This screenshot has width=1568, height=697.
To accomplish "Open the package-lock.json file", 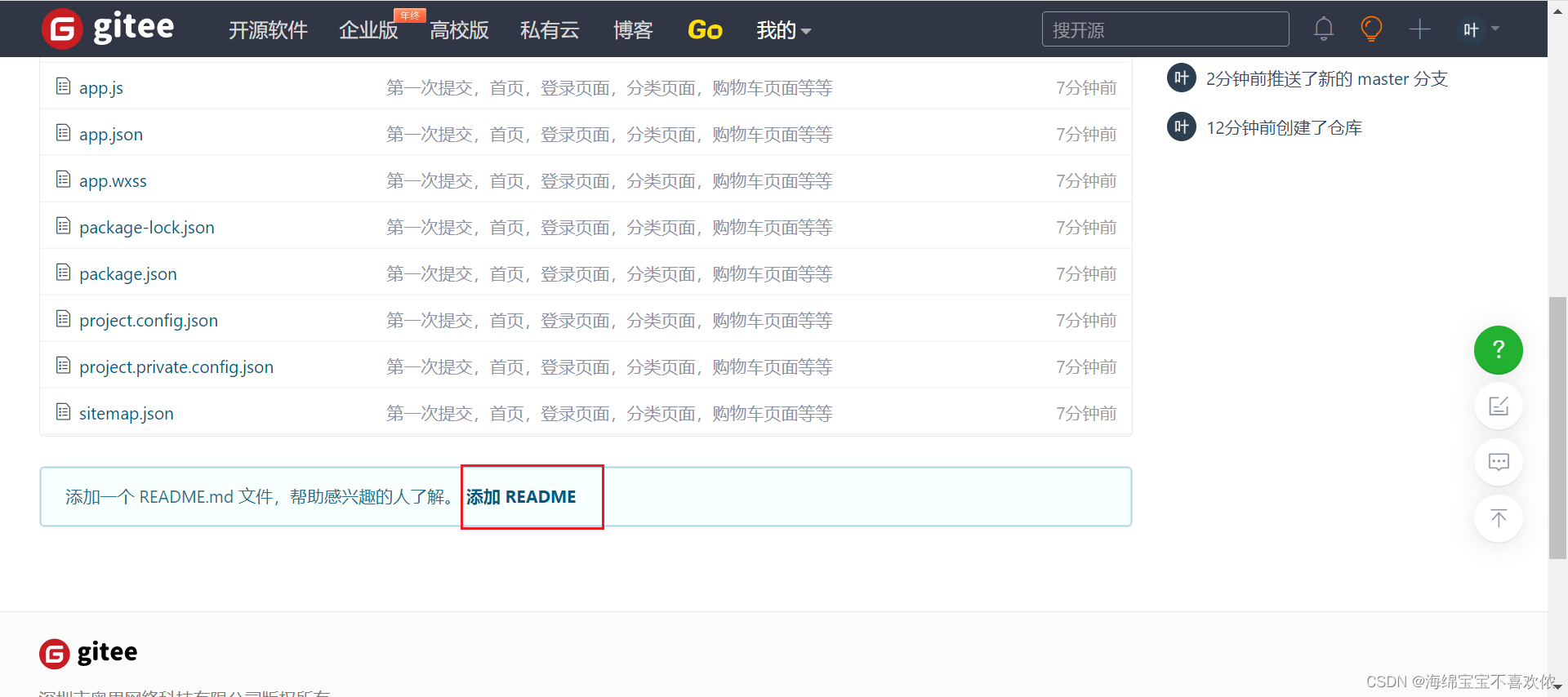I will (147, 228).
